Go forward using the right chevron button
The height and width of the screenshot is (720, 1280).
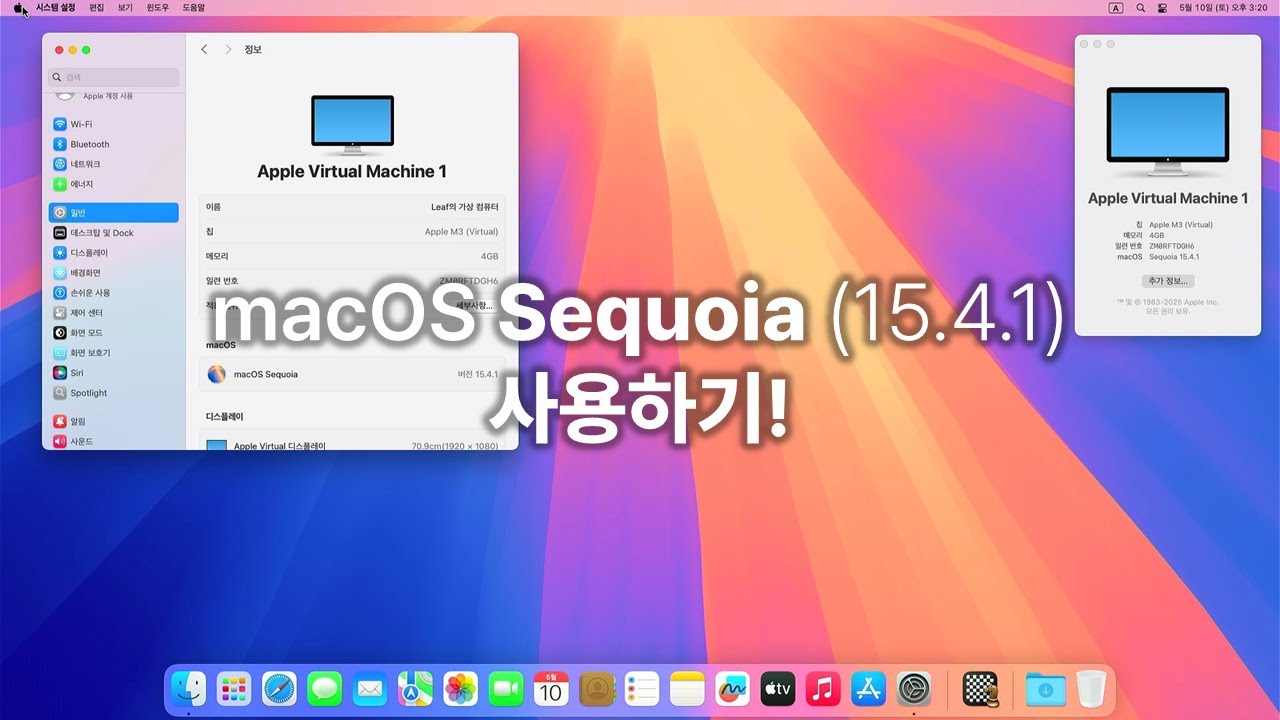coord(228,49)
